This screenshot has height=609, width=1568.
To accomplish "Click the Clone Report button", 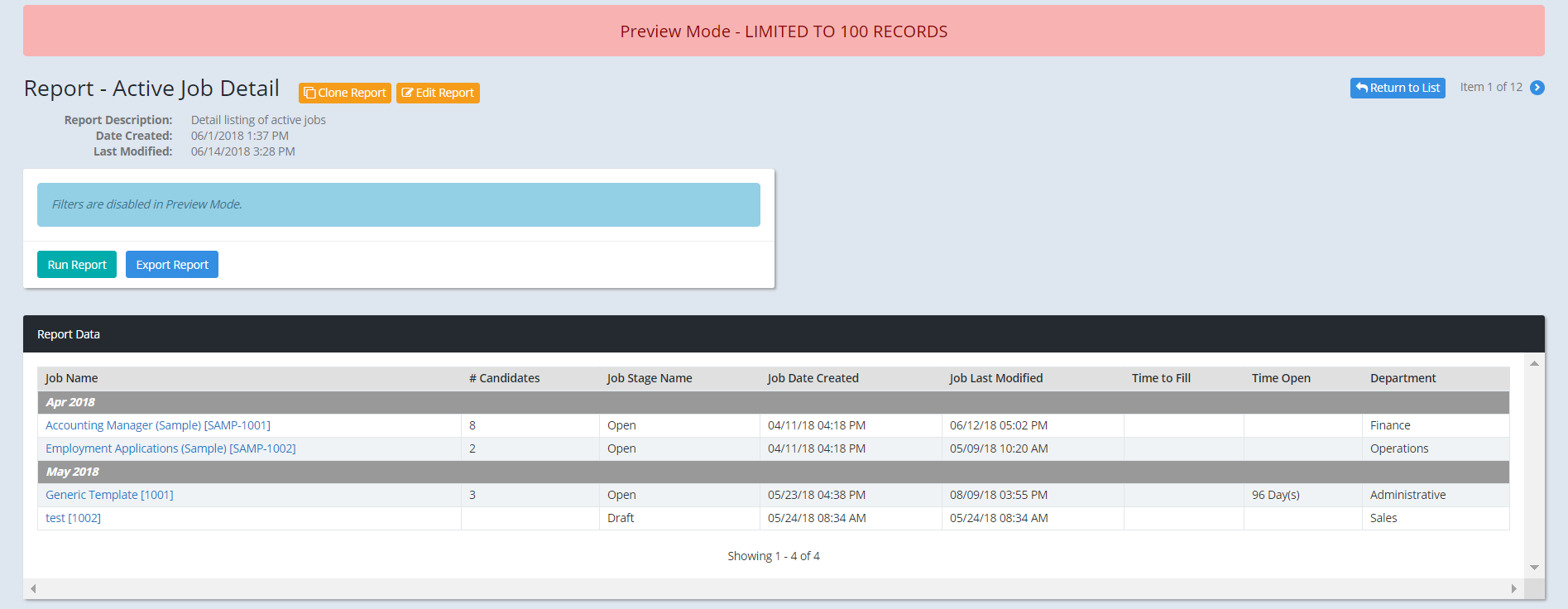I will [345, 93].
